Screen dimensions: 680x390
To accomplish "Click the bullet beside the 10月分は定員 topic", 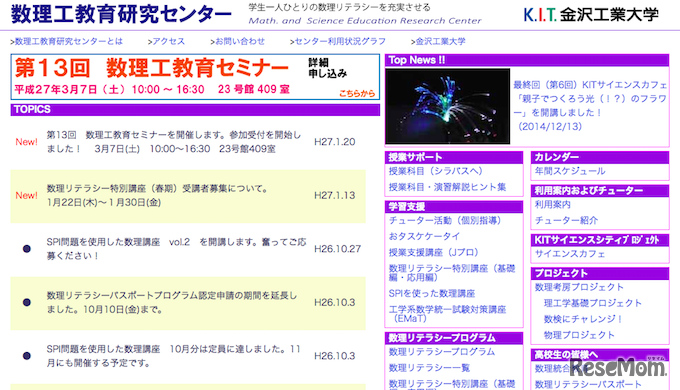I will click(x=26, y=356).
